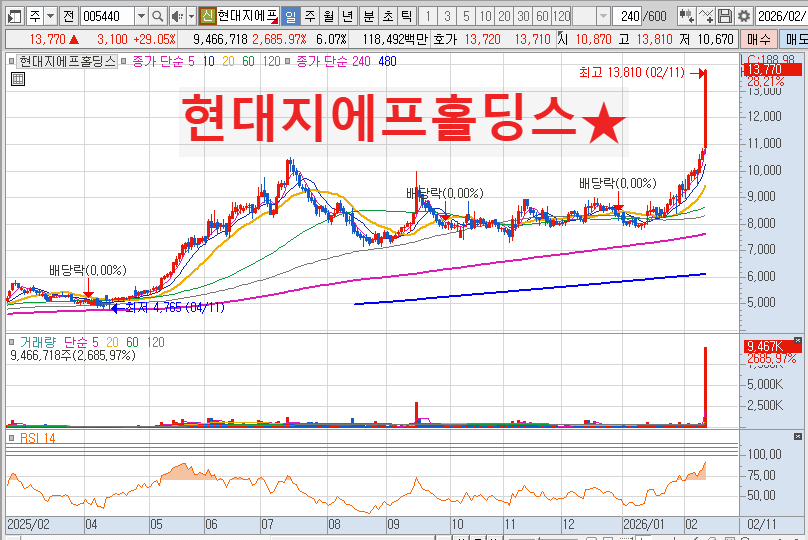Click the 2026/01 marker on the time axis
The width and height of the screenshot is (808, 540).
click(644, 525)
